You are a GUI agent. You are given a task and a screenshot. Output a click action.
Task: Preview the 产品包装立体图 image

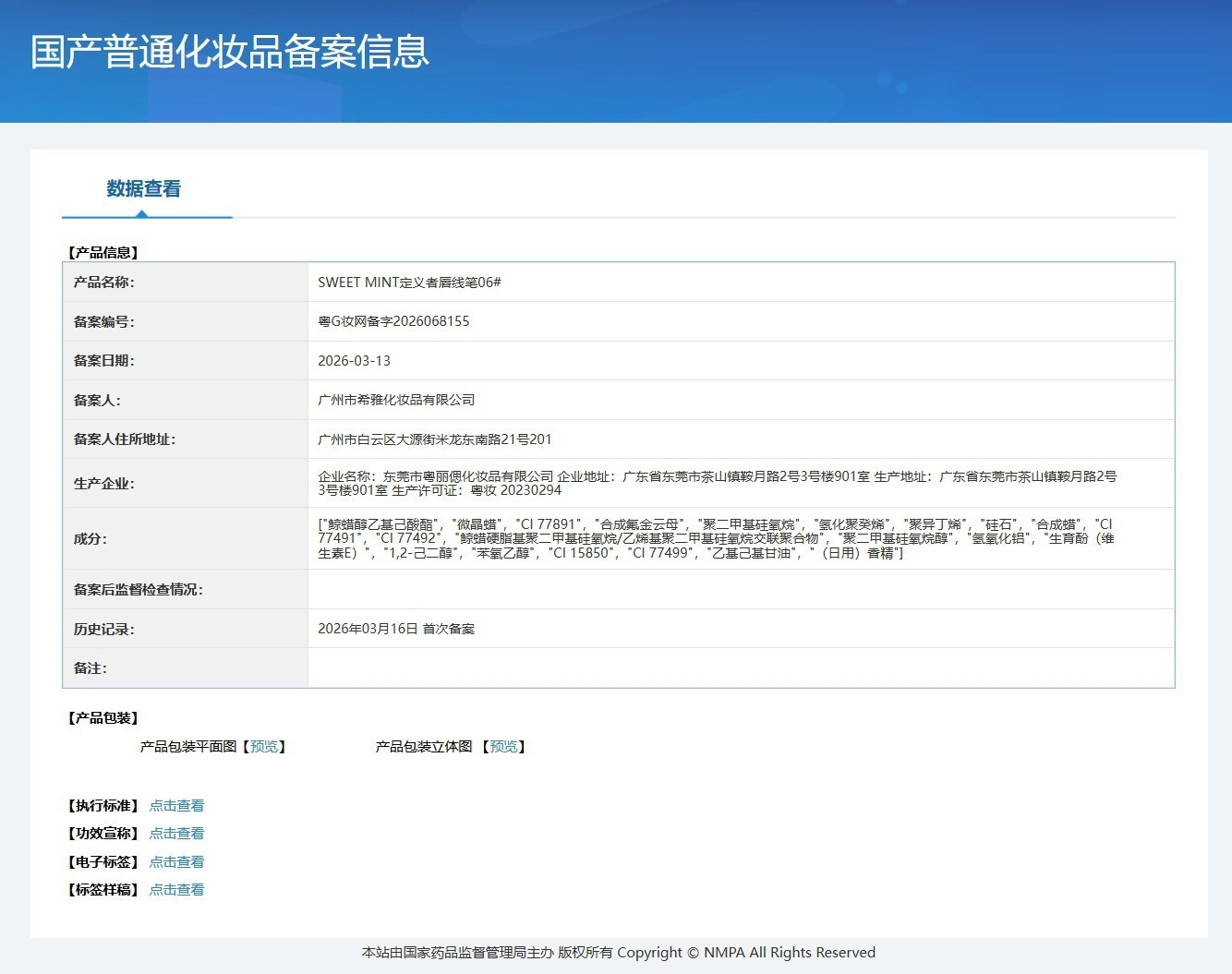point(503,747)
